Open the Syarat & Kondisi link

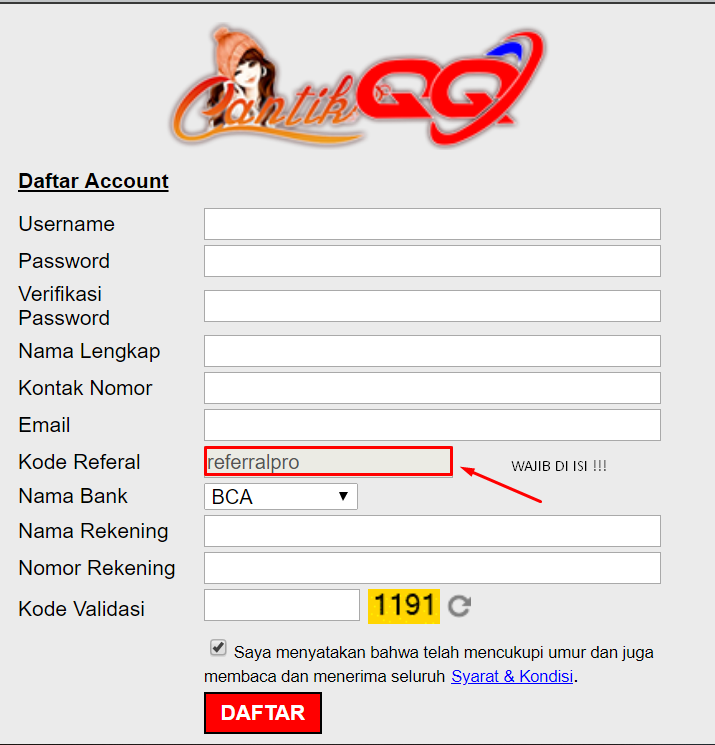point(512,676)
